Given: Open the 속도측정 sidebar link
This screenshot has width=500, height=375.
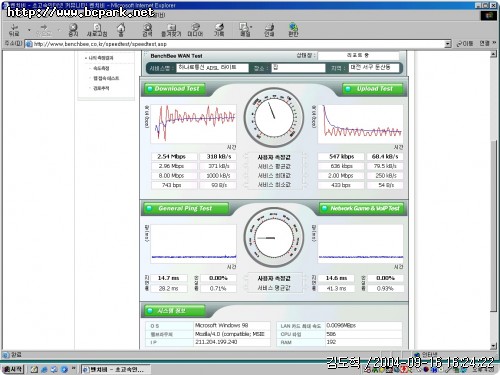Looking at the screenshot, I should point(101,68).
